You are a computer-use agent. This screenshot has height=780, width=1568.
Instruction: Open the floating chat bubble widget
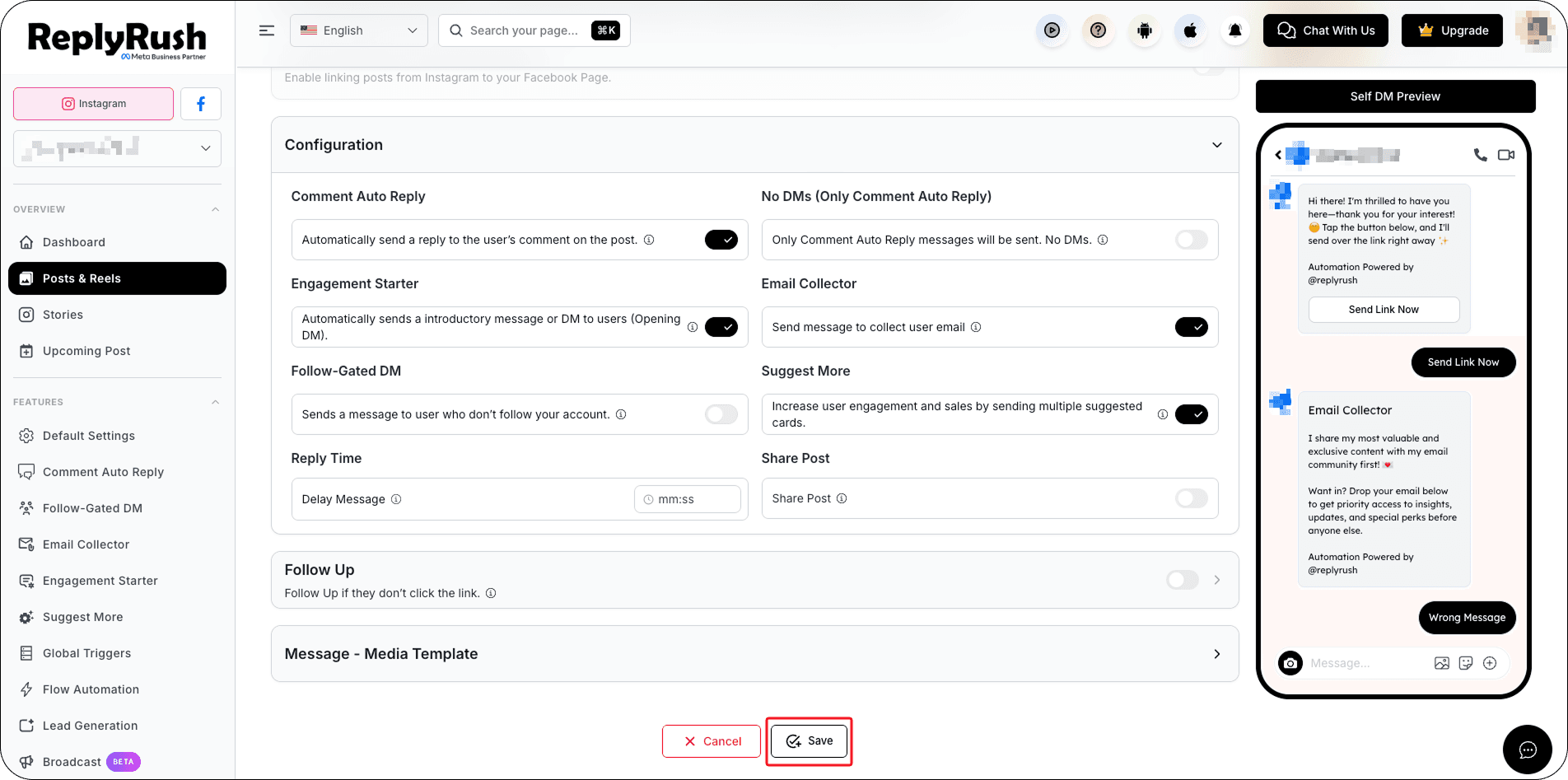tap(1528, 750)
